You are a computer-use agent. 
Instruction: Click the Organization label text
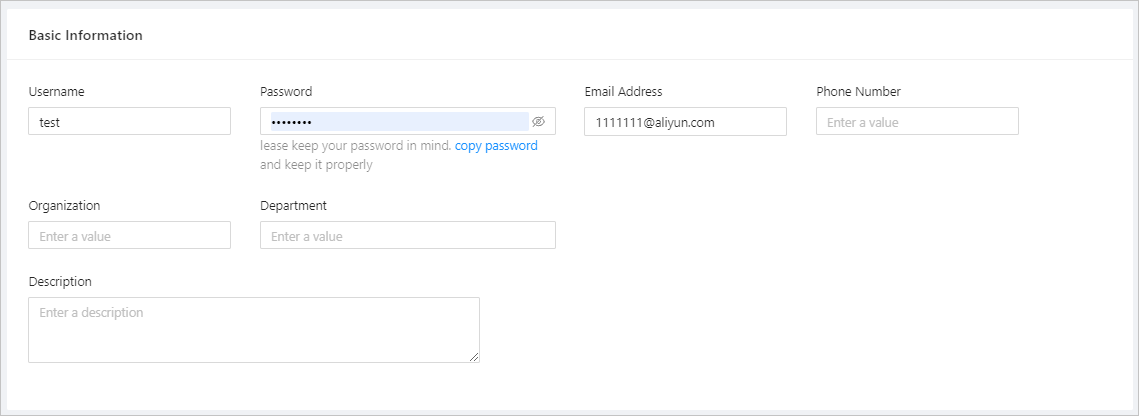tap(64, 206)
